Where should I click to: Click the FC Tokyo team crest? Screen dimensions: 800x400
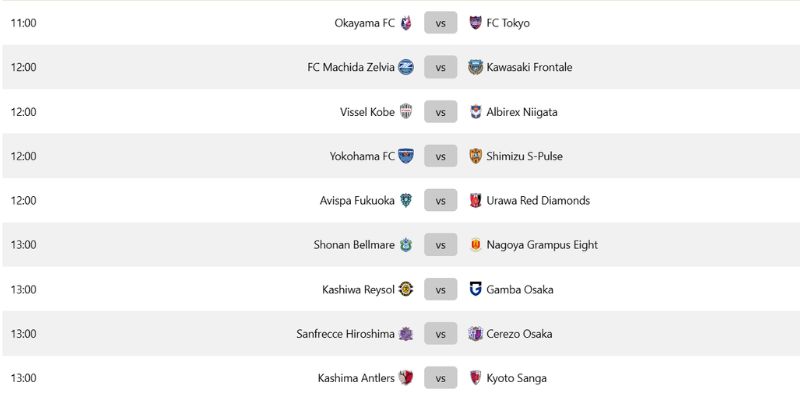(x=476, y=23)
